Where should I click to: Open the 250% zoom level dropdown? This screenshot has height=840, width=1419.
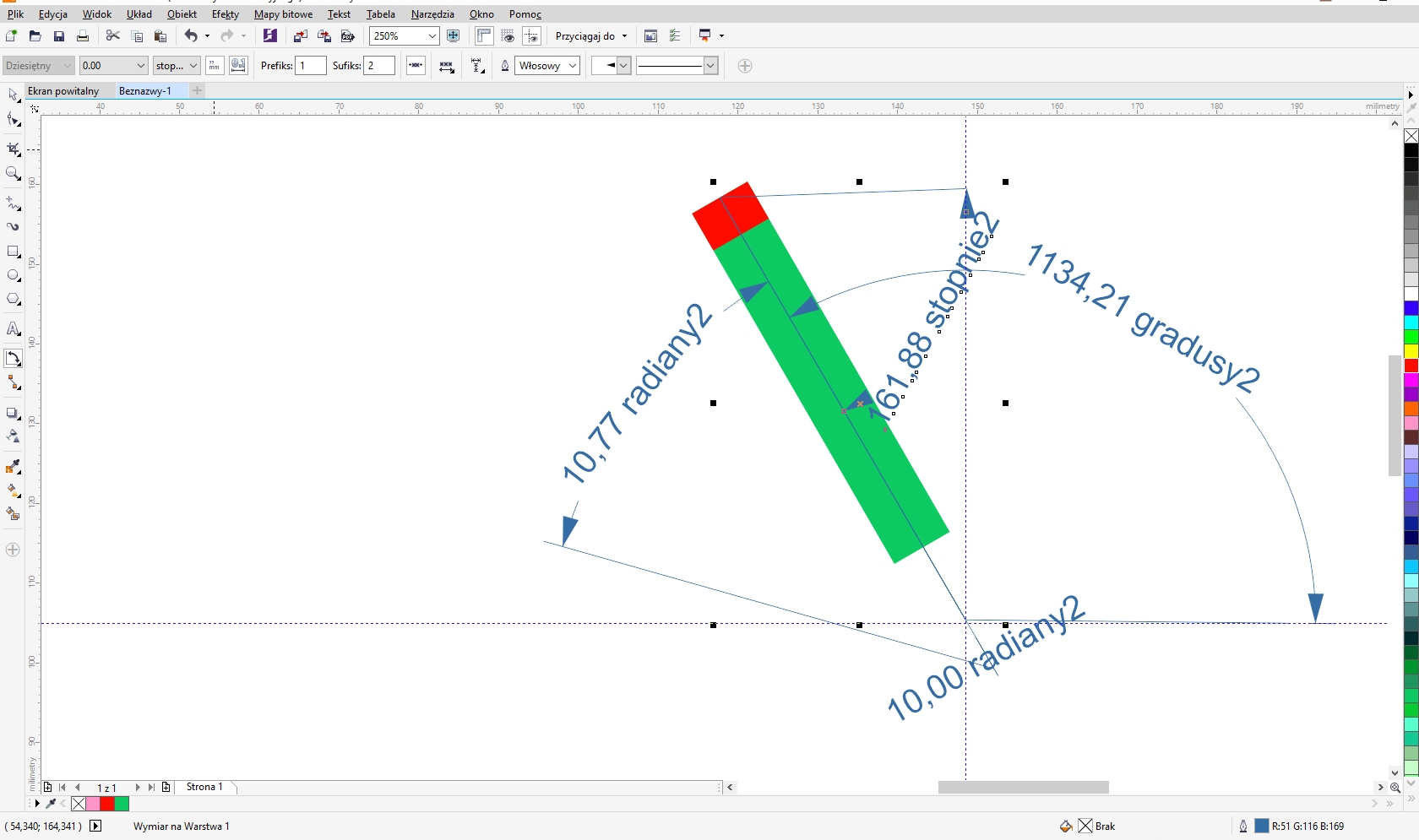tap(432, 36)
